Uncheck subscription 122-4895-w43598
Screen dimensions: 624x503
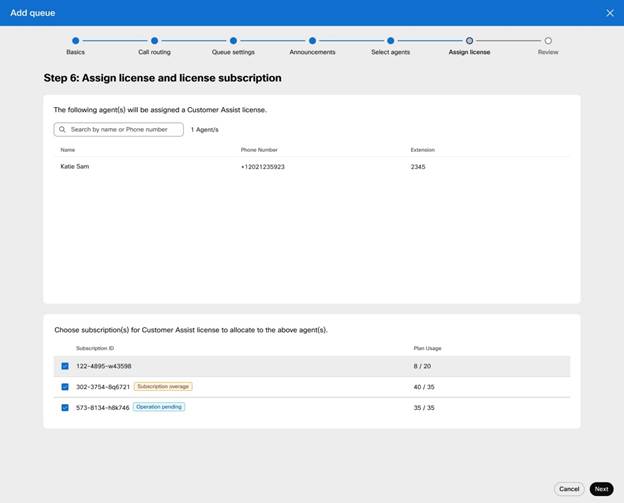(65, 366)
